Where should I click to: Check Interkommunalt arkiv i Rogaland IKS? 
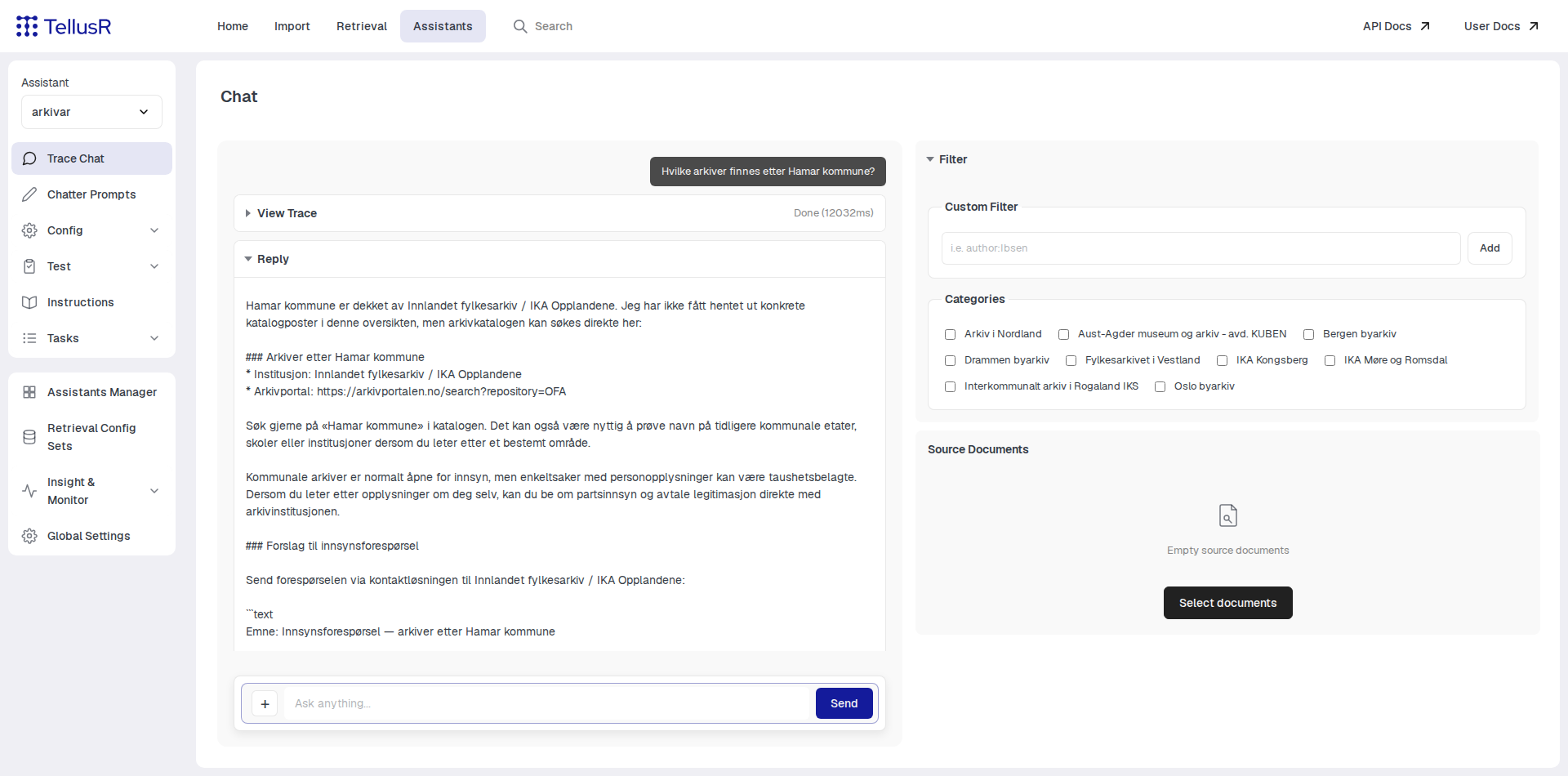coord(950,386)
